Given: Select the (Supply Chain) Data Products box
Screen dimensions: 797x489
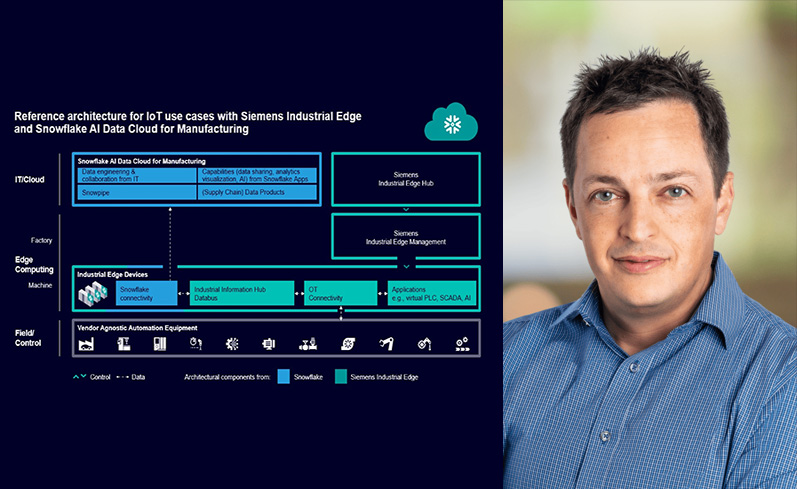Looking at the screenshot, I should pyautogui.click(x=257, y=190).
